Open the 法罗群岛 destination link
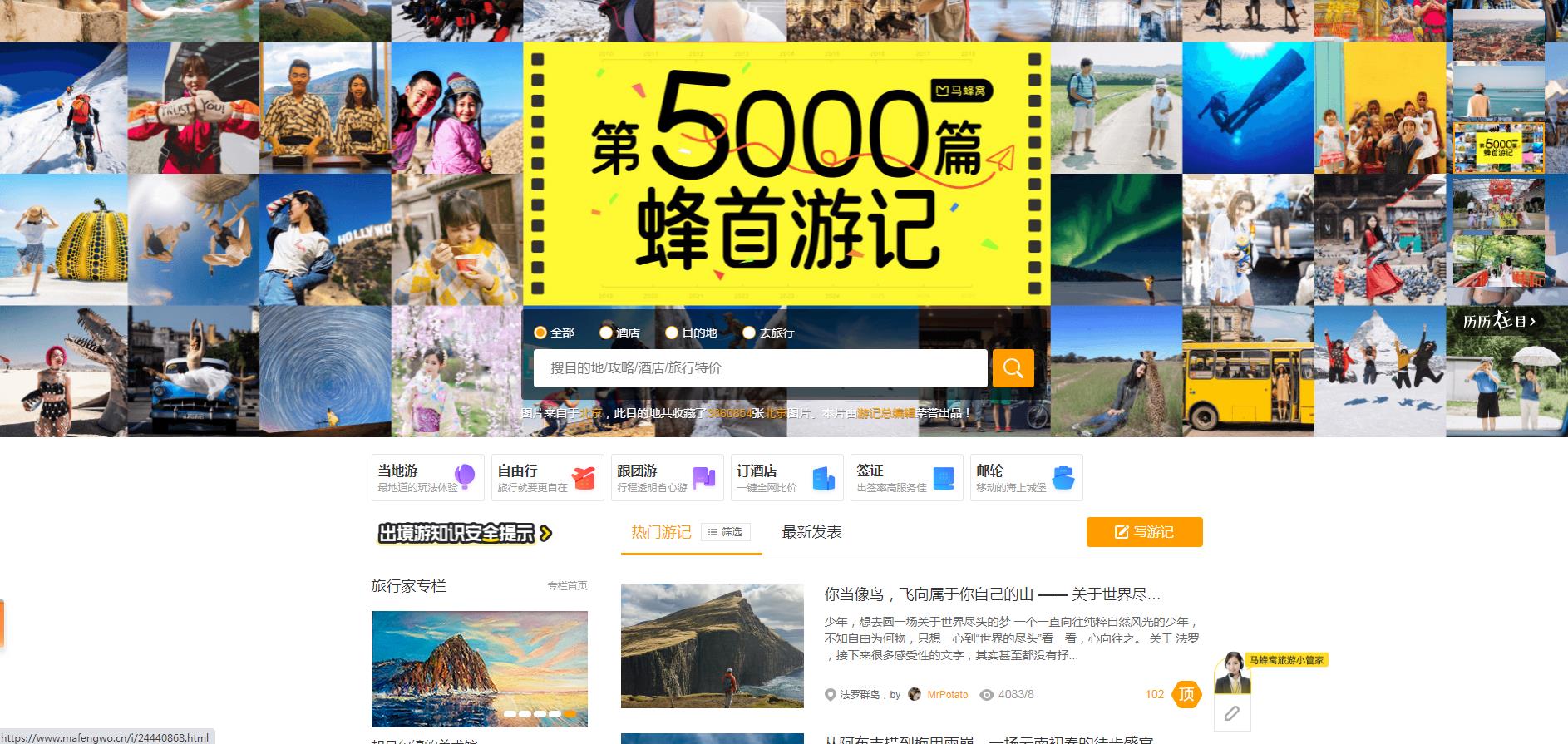The image size is (1568, 744). coord(860,695)
